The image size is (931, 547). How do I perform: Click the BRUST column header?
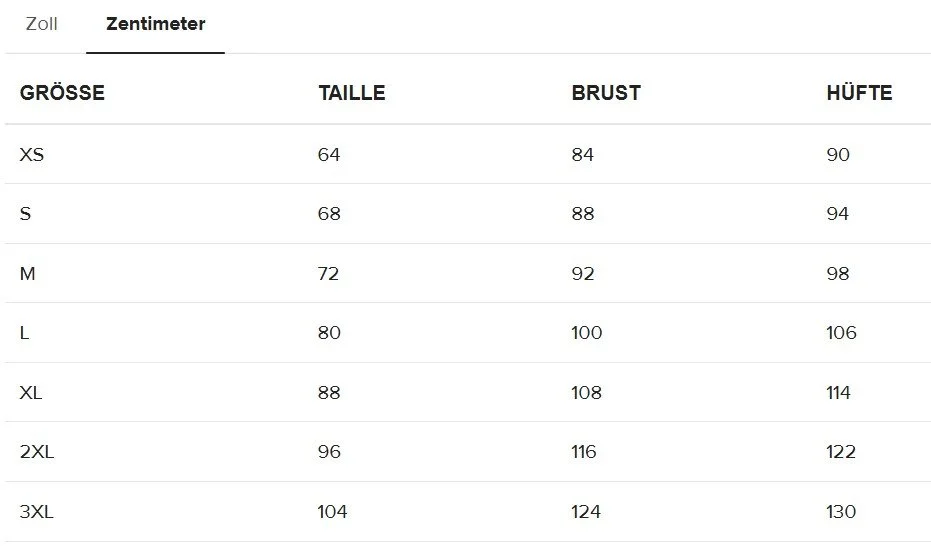click(606, 93)
